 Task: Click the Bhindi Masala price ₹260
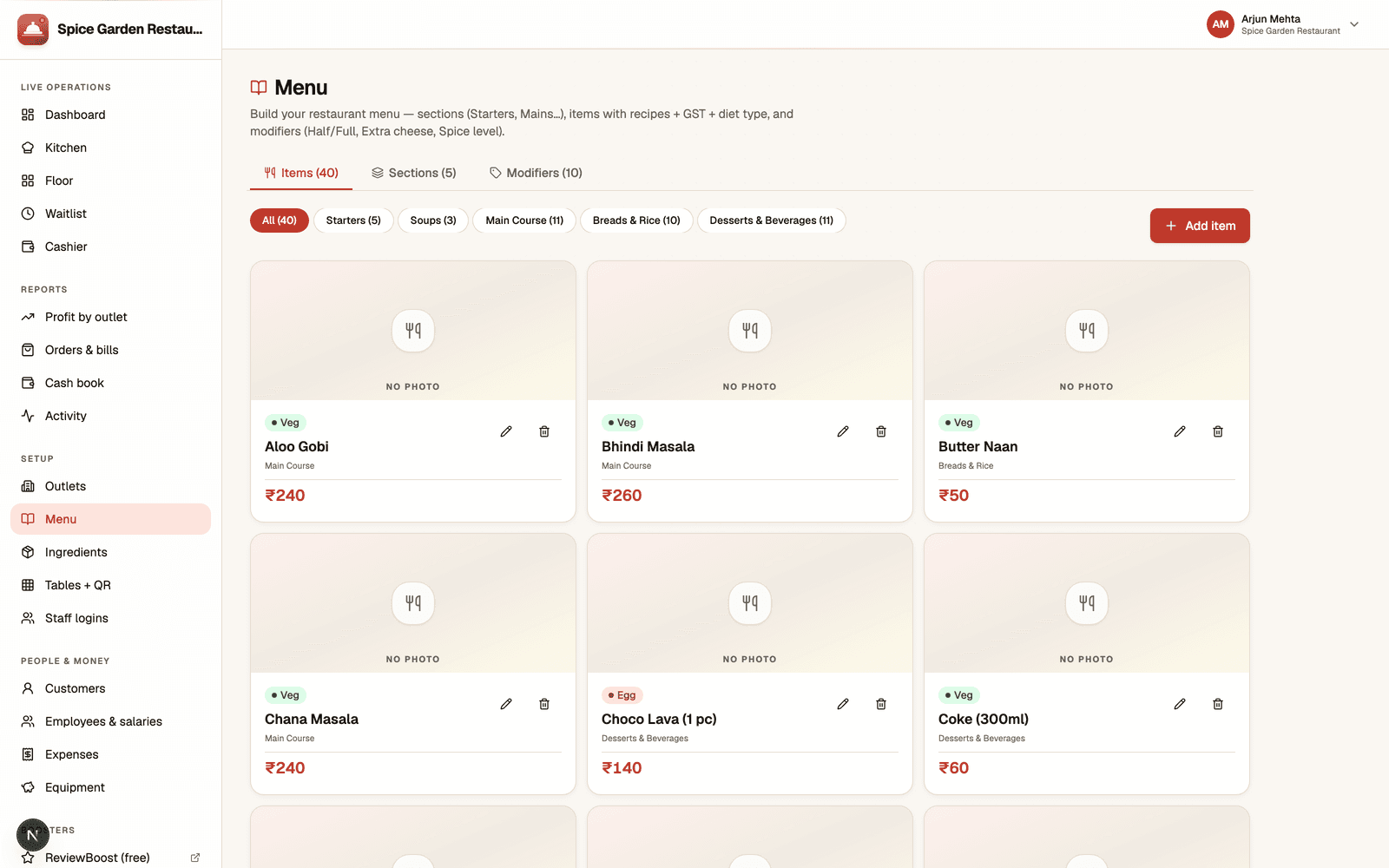coord(622,496)
